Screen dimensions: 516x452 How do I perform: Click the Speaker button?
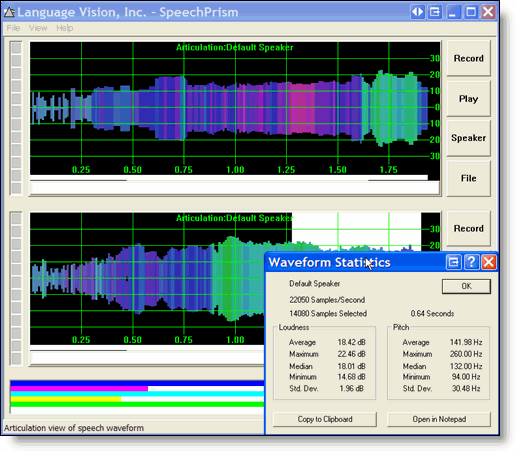(x=468, y=138)
